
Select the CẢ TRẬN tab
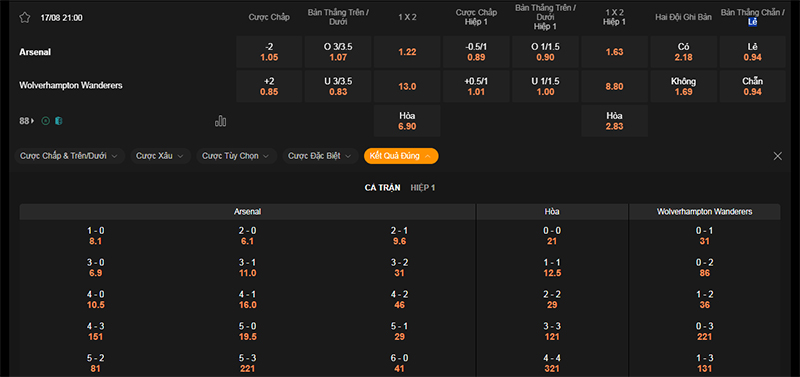coord(382,188)
